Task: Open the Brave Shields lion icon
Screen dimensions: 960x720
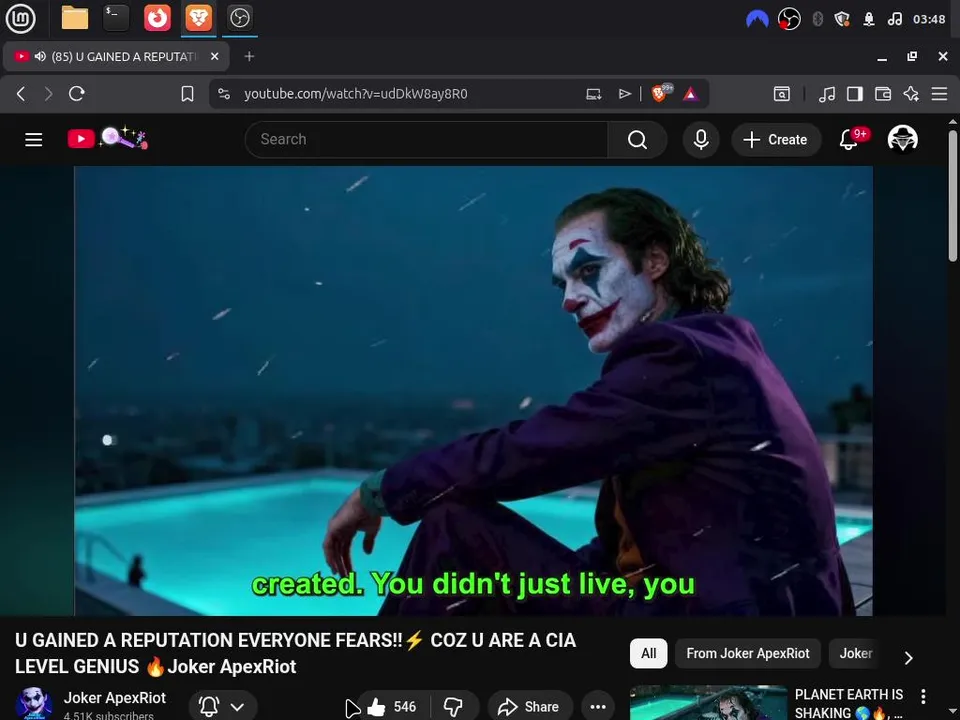Action: [661, 93]
